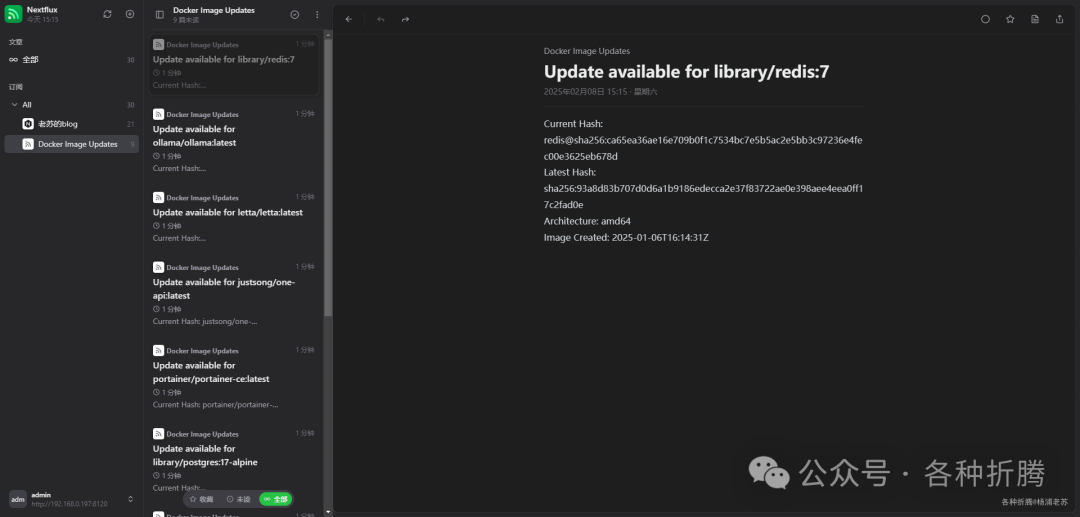
Task: Open the ollama/ollama:latest update article
Action: pyautogui.click(x=233, y=141)
